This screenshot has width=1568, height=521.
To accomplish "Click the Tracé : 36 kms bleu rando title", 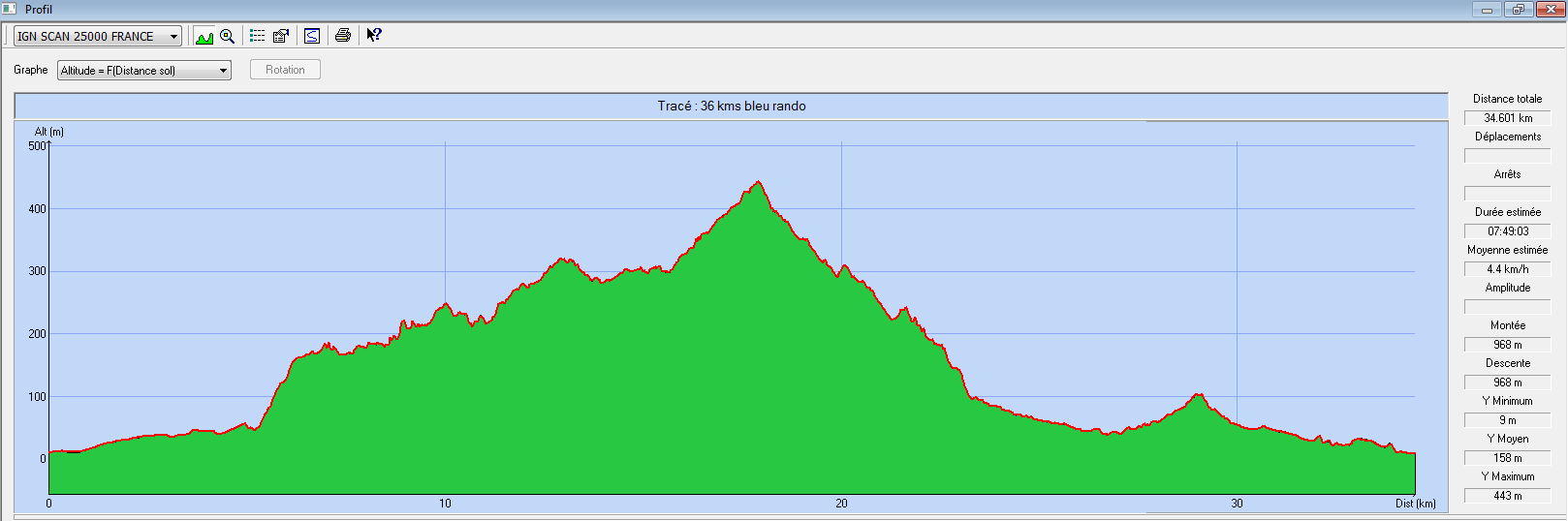I will pos(732,107).
